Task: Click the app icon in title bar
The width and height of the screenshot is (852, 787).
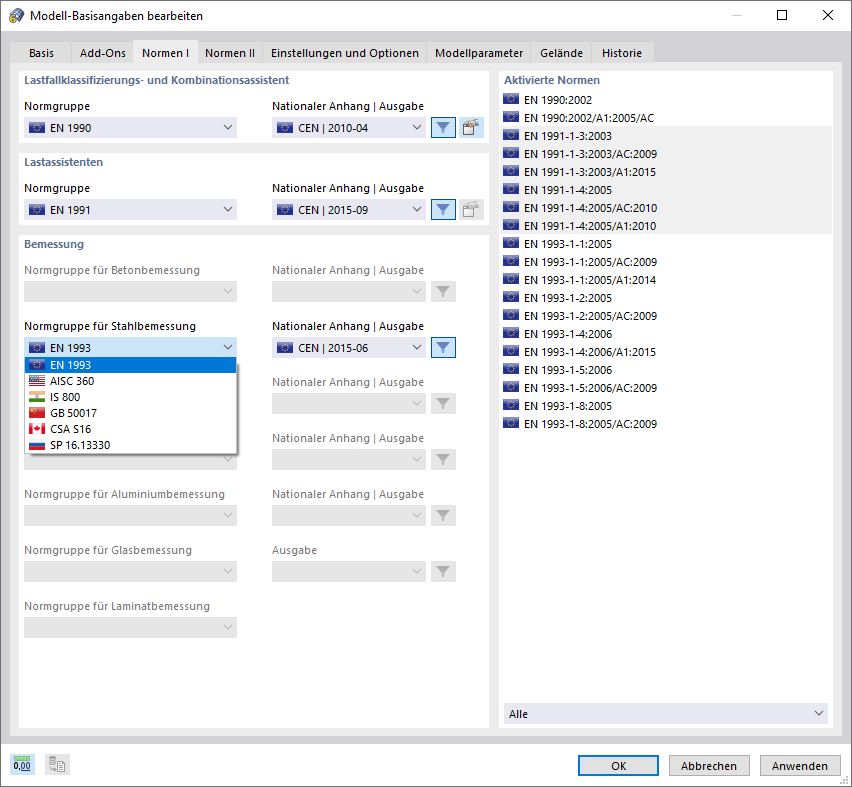Action: click(x=16, y=15)
